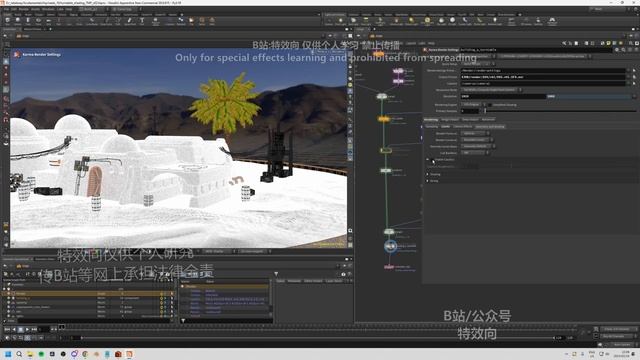Add a Camera from the shelf
This screenshot has height=360, width=640.
pos(329,21)
